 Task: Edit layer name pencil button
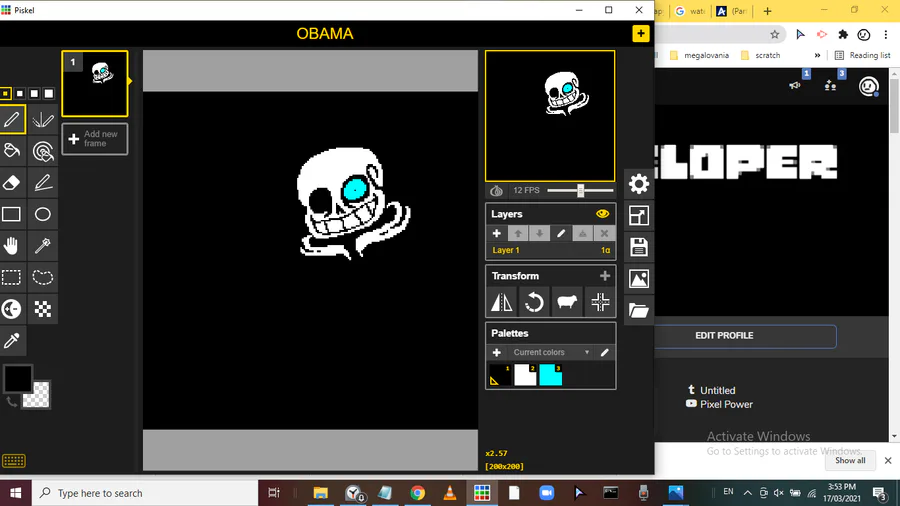[x=561, y=233]
